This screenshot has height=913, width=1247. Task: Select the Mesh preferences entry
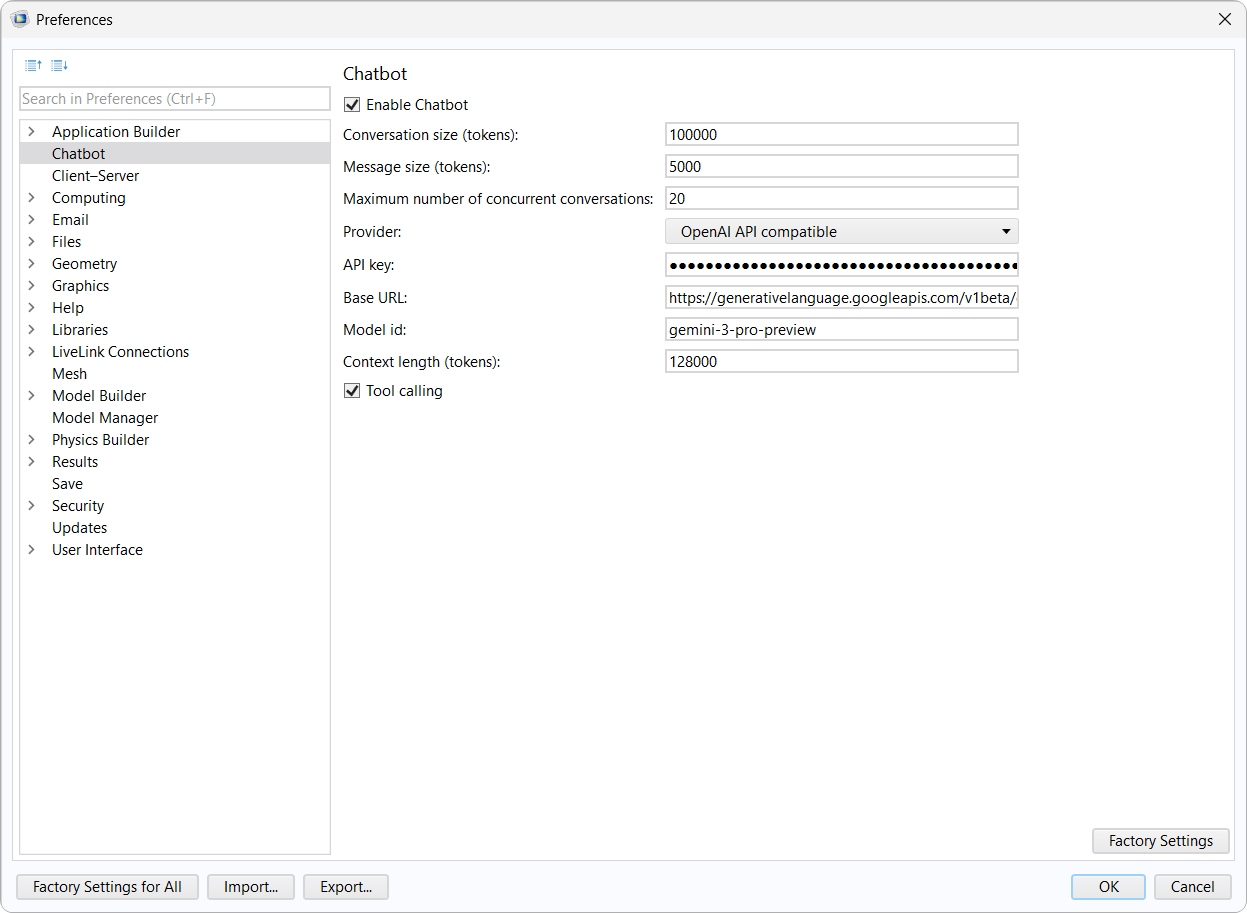pyautogui.click(x=69, y=373)
